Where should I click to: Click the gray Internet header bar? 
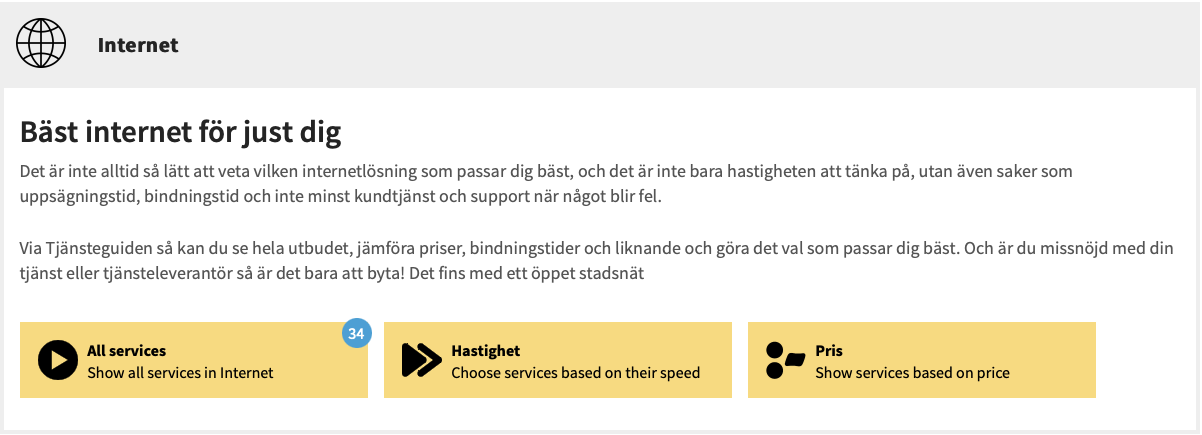(601, 45)
